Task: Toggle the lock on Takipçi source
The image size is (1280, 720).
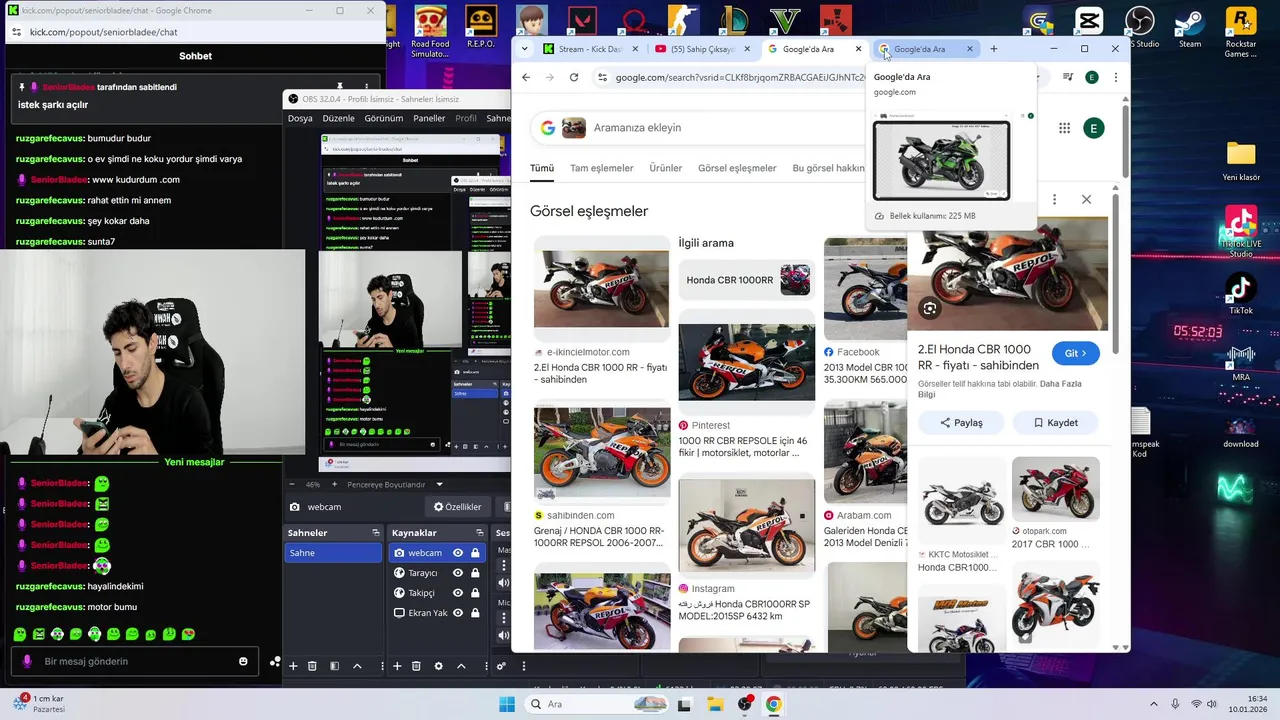Action: point(475,593)
